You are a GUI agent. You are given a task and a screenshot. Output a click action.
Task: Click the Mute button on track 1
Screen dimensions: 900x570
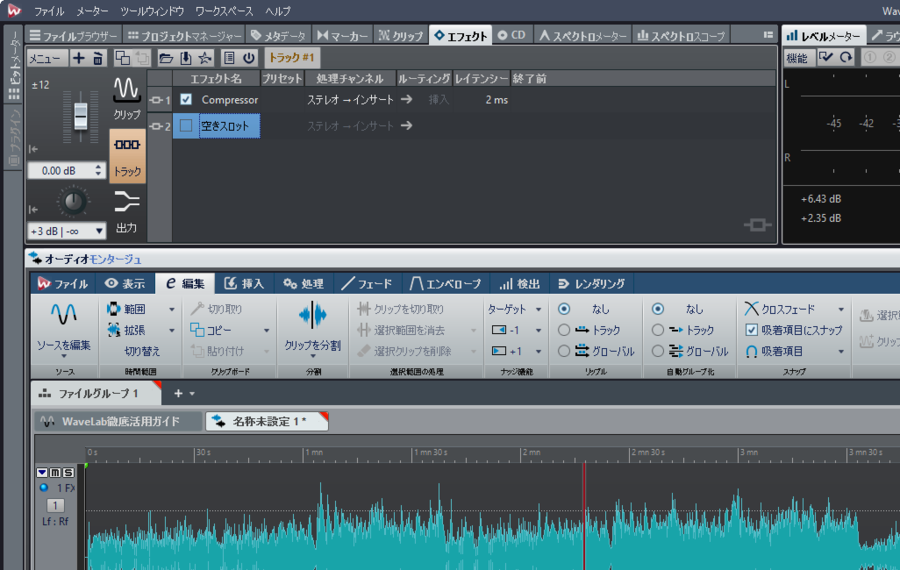[55, 472]
